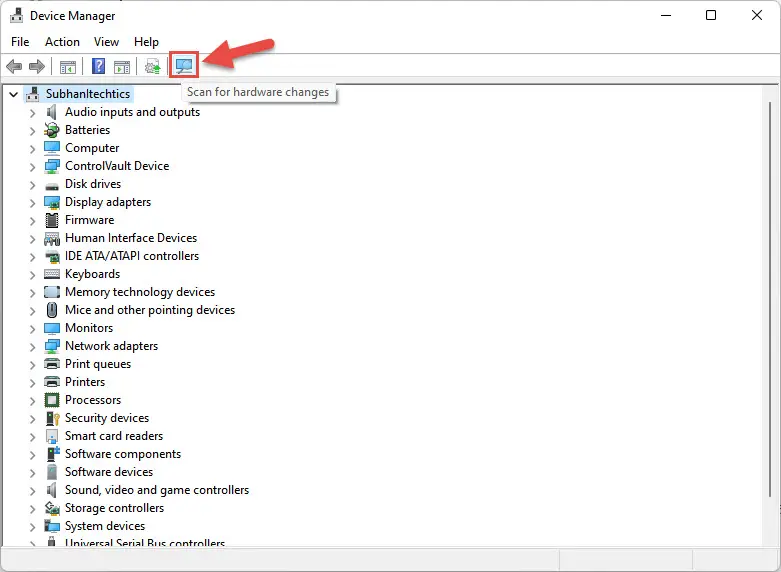Click the ControlVault Device icon
This screenshot has width=781, height=572.
click(52, 166)
